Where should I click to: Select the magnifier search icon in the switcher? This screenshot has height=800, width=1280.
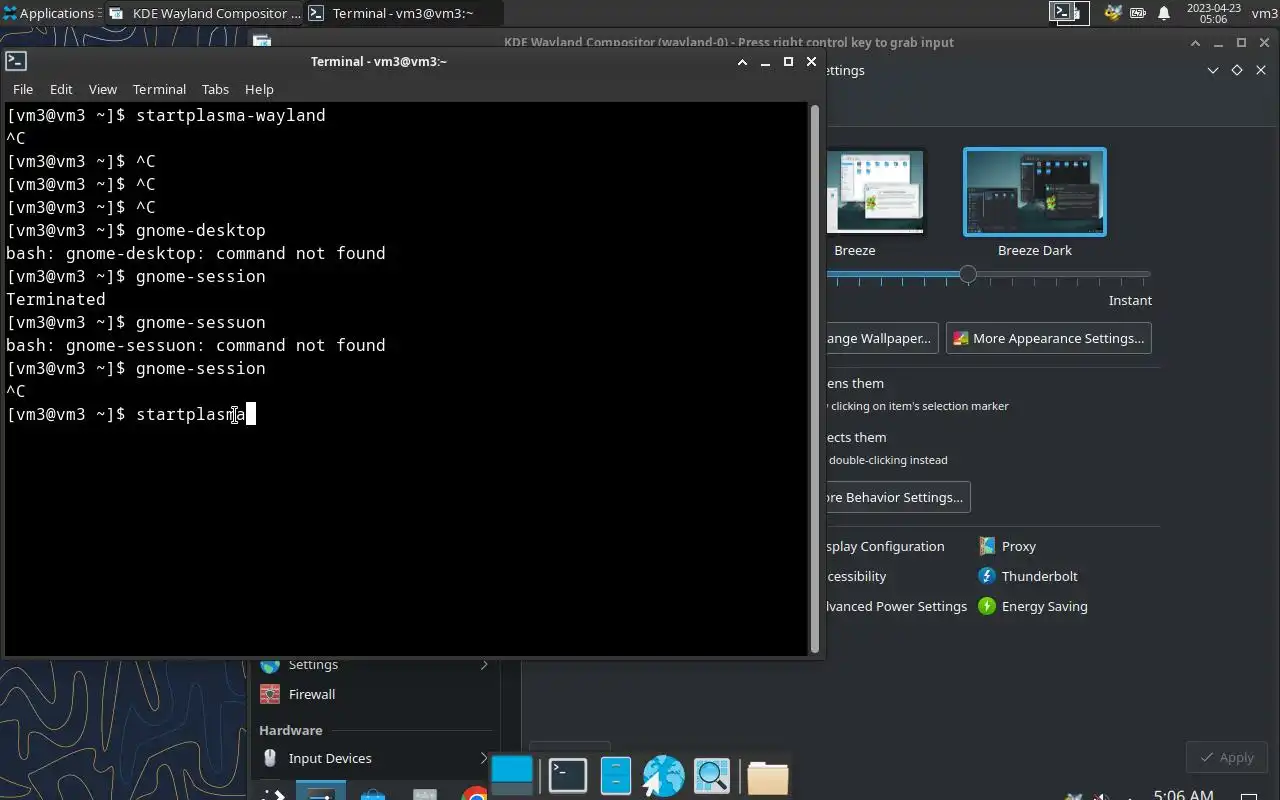(712, 776)
